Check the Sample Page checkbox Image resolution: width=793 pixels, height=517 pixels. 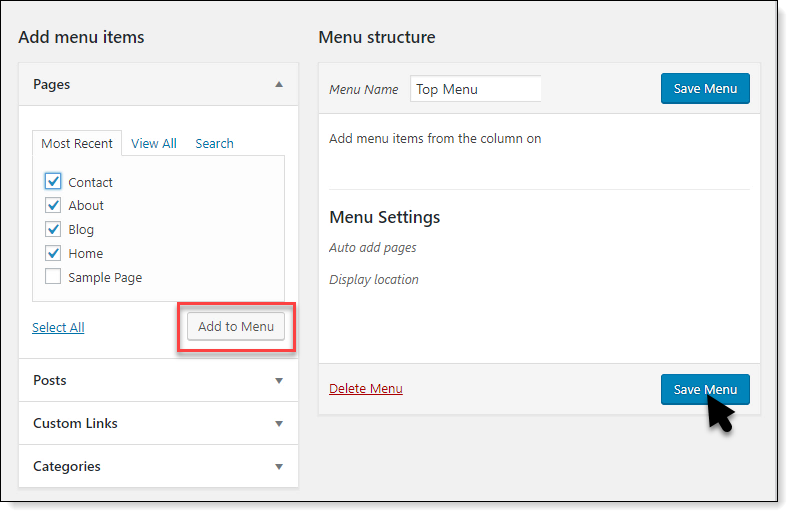[x=53, y=277]
